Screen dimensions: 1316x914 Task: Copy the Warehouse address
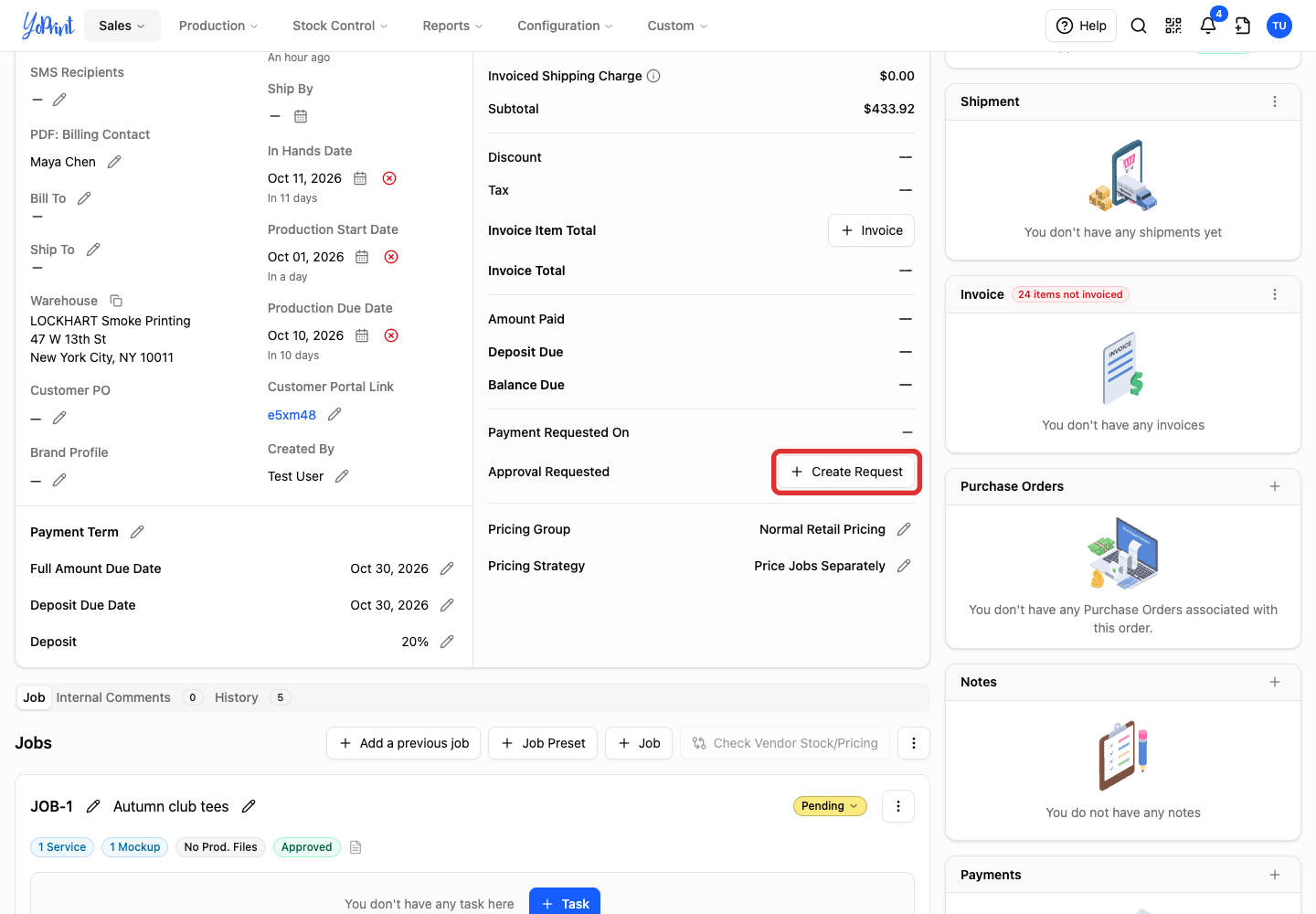(116, 301)
